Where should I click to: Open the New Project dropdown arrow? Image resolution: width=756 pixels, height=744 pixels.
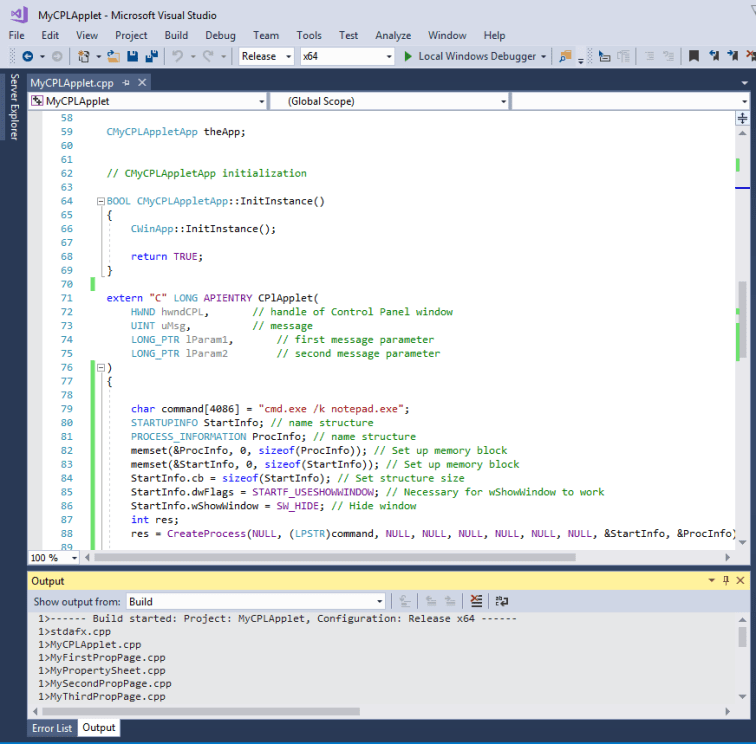click(x=98, y=56)
